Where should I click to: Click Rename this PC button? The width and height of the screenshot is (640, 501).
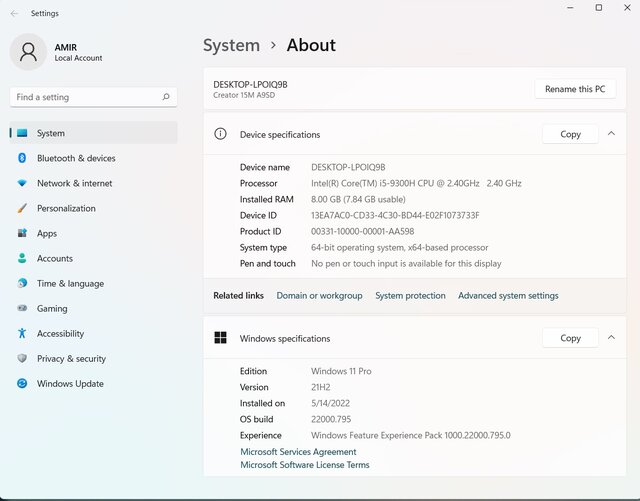pyautogui.click(x=575, y=89)
